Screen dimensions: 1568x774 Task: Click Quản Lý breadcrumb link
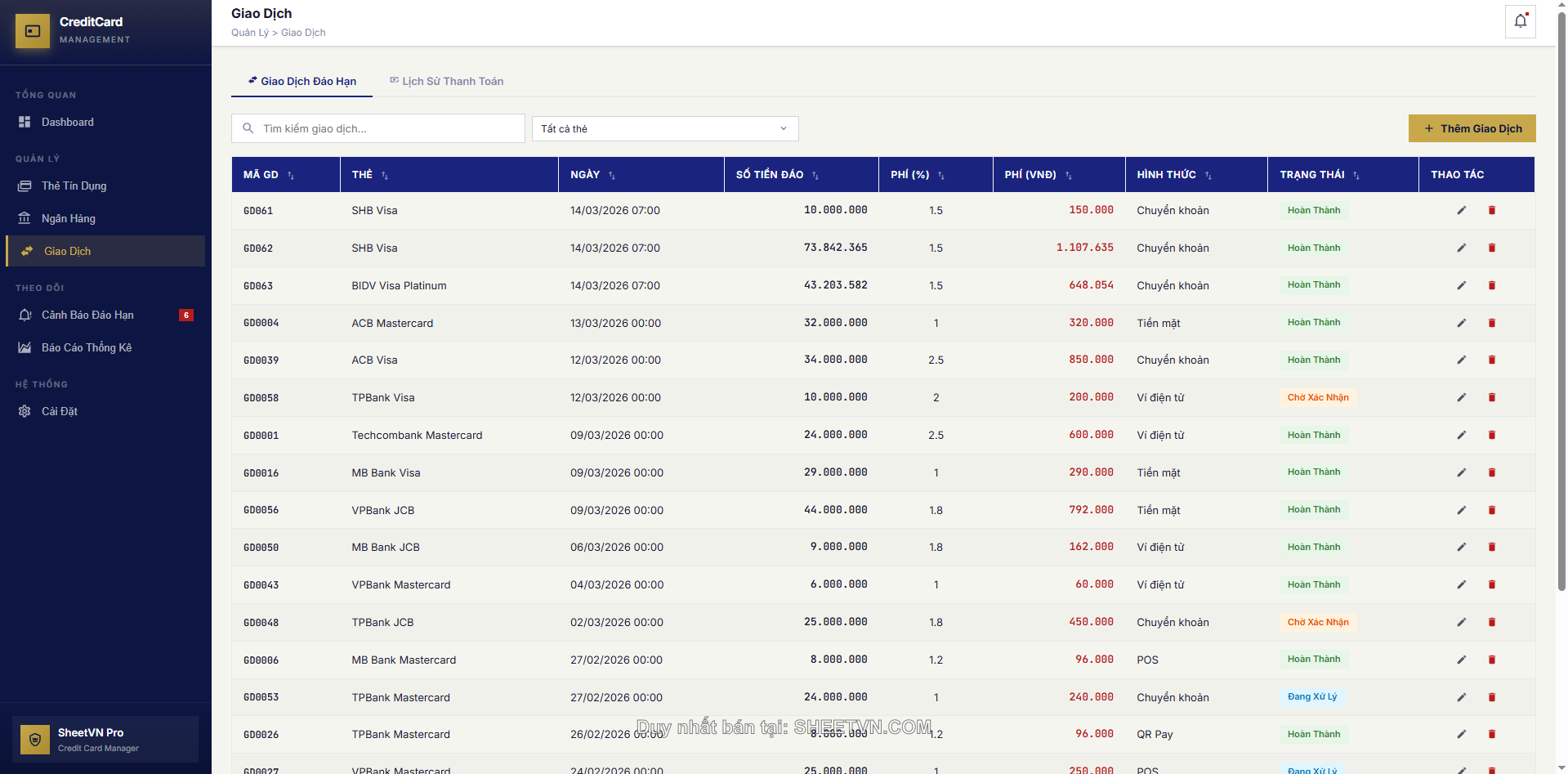click(x=249, y=33)
